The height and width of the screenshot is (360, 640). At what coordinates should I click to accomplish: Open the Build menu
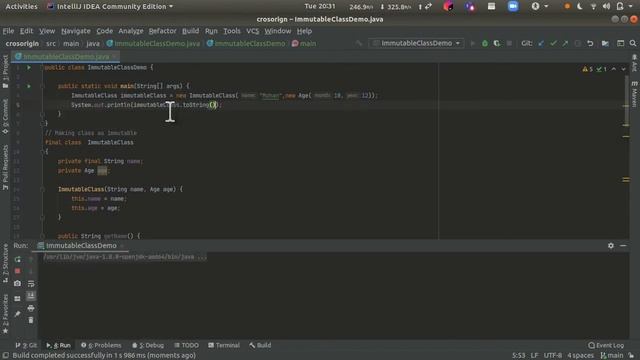pyautogui.click(x=190, y=31)
